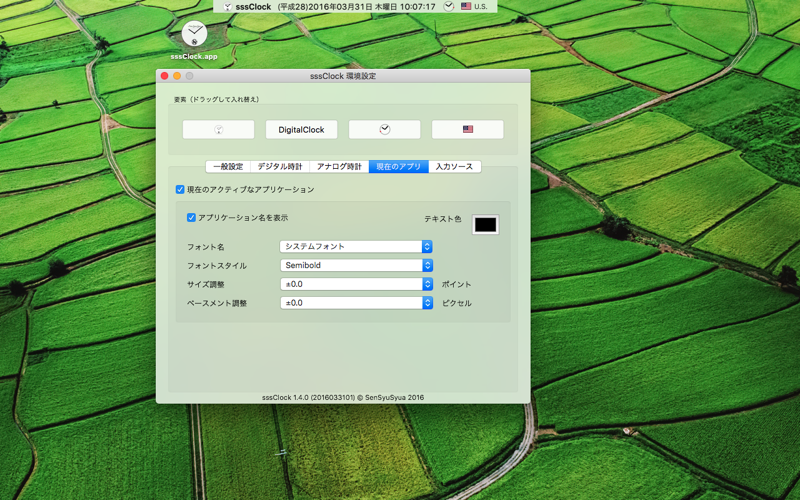Click the app icon element button

(218, 130)
